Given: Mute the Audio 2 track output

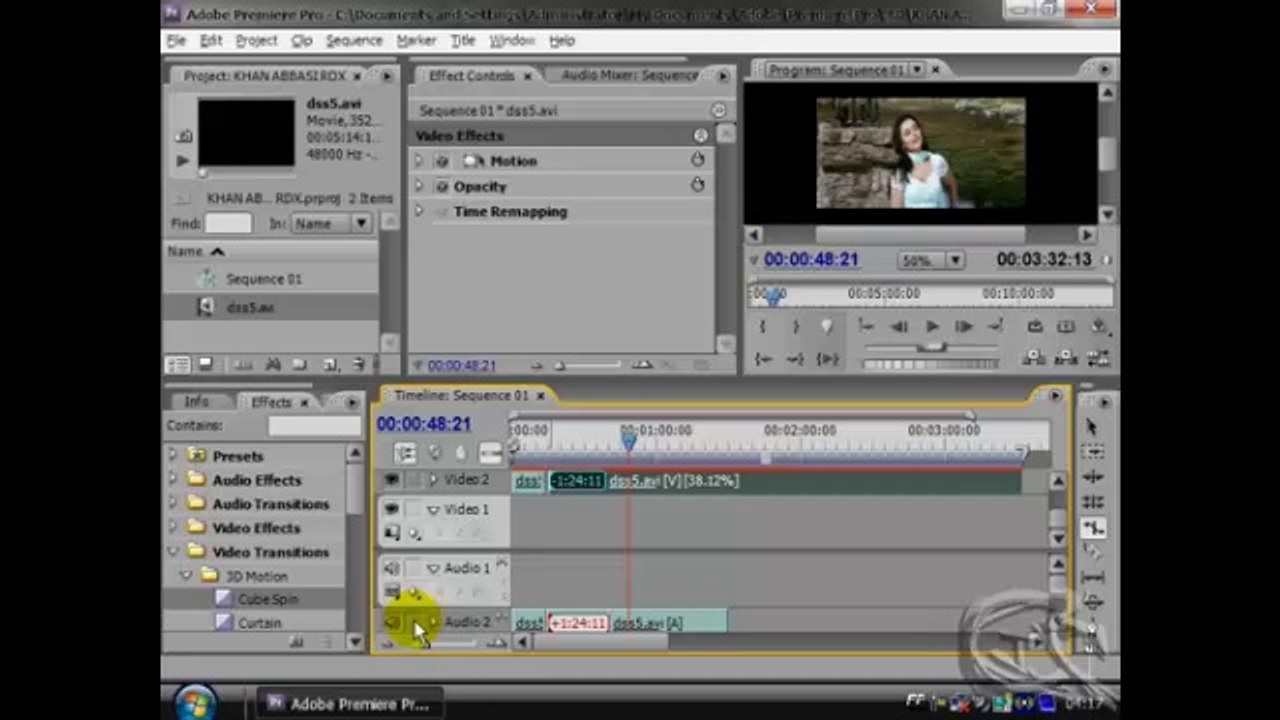Looking at the screenshot, I should [x=392, y=622].
